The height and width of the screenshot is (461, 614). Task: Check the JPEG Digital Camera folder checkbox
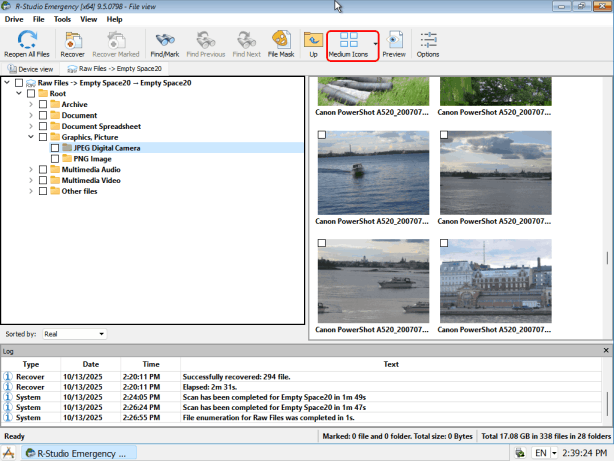pyautogui.click(x=54, y=148)
